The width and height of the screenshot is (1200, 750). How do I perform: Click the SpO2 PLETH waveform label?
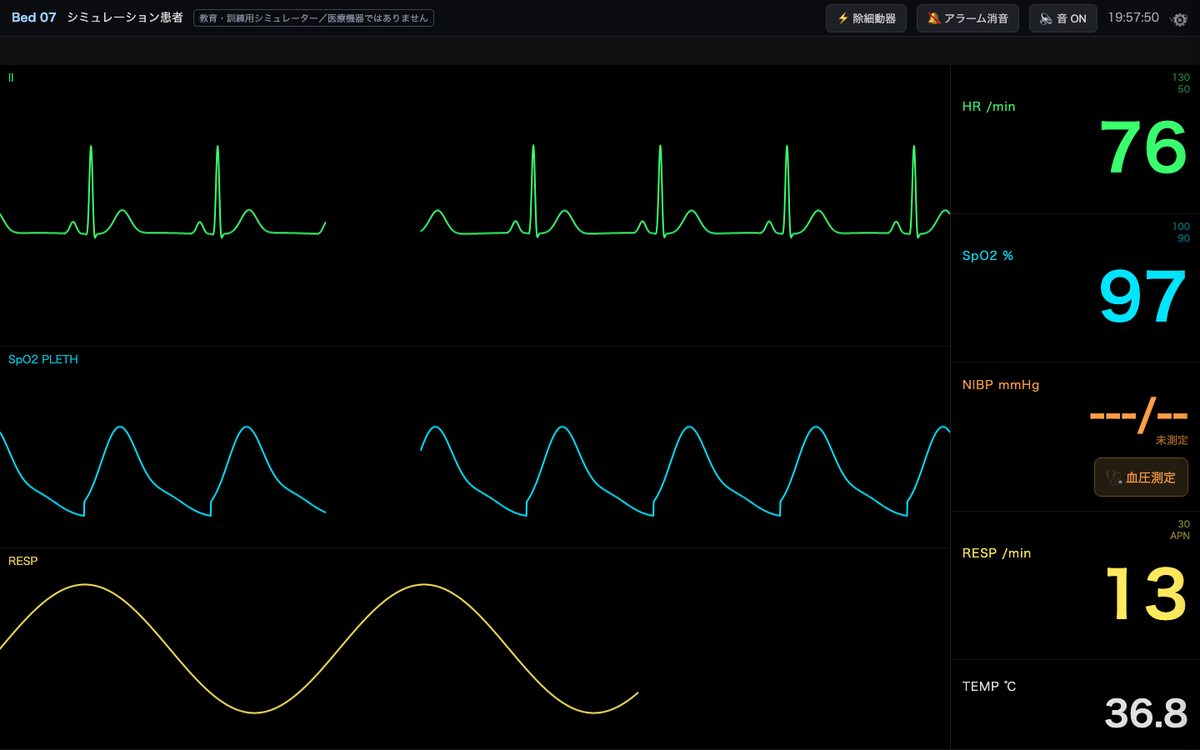click(43, 360)
